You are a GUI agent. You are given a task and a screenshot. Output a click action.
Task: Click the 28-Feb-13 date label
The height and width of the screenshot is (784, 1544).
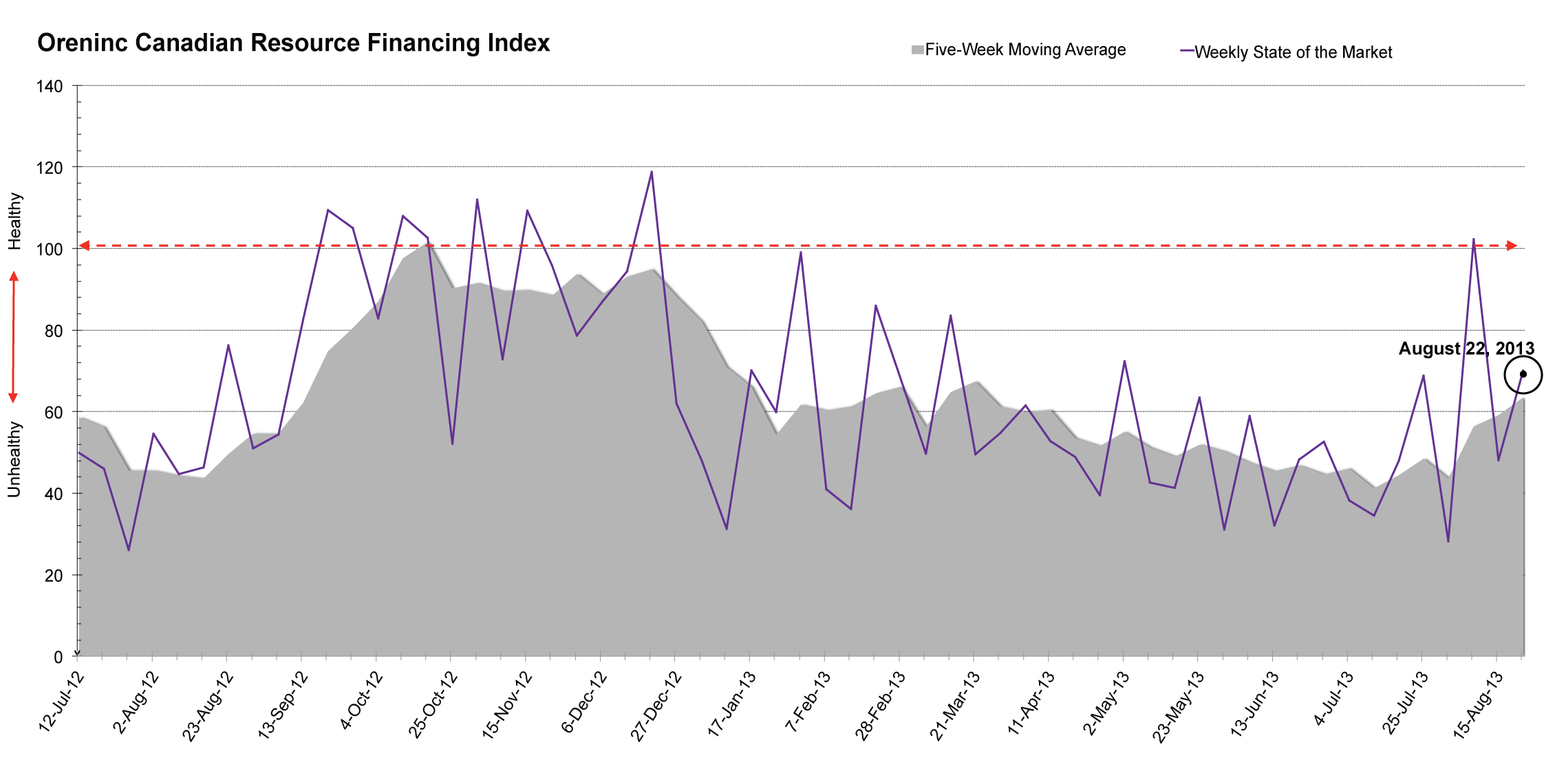pos(881,706)
